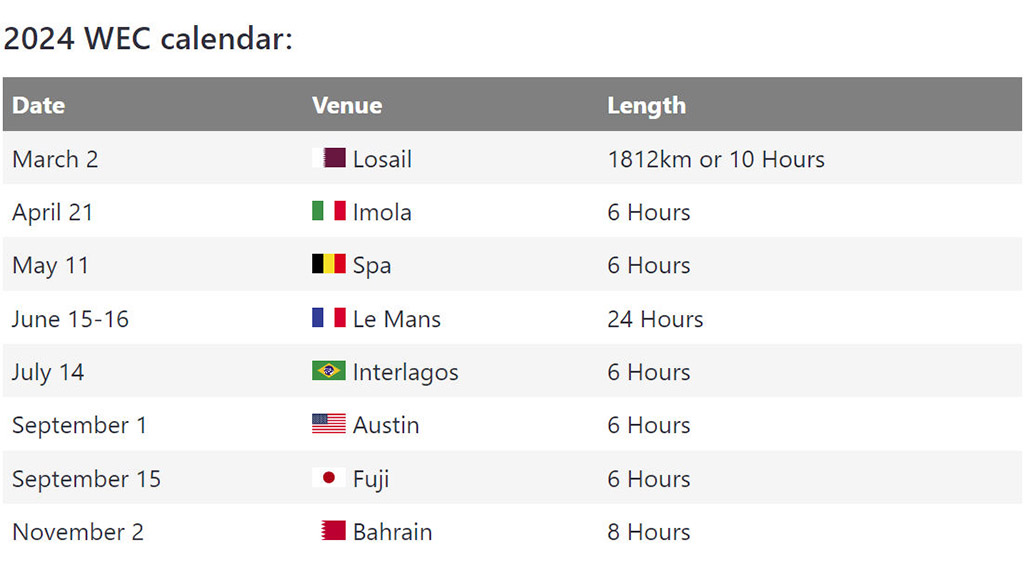The height and width of the screenshot is (567, 1024).
Task: Select the Losail venue name
Action: (382, 159)
